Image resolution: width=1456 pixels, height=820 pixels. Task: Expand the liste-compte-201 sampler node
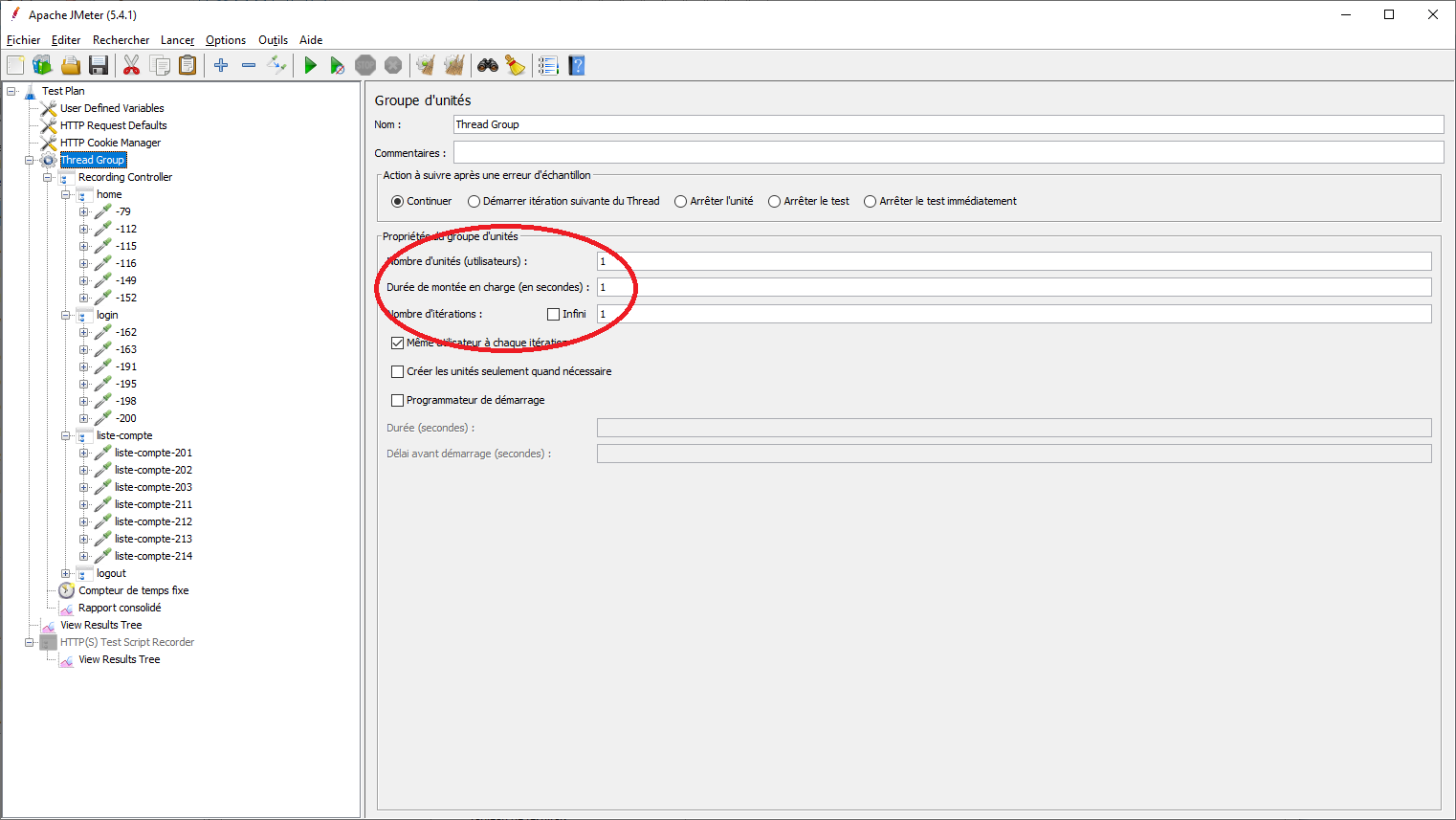84,453
